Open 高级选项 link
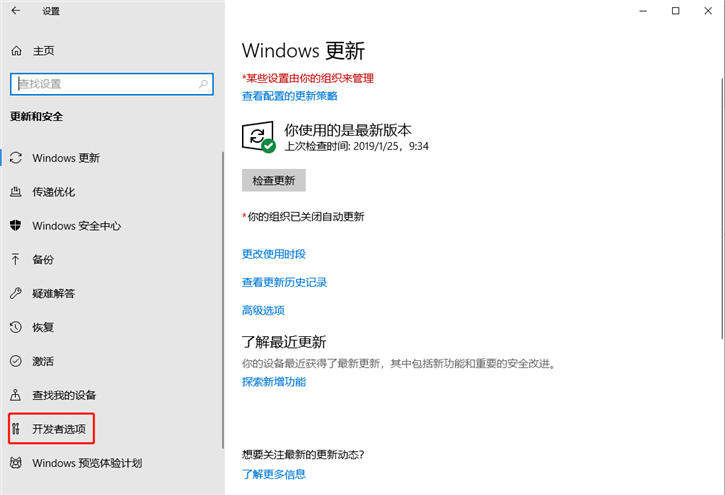This screenshot has height=495, width=725. coord(264,310)
